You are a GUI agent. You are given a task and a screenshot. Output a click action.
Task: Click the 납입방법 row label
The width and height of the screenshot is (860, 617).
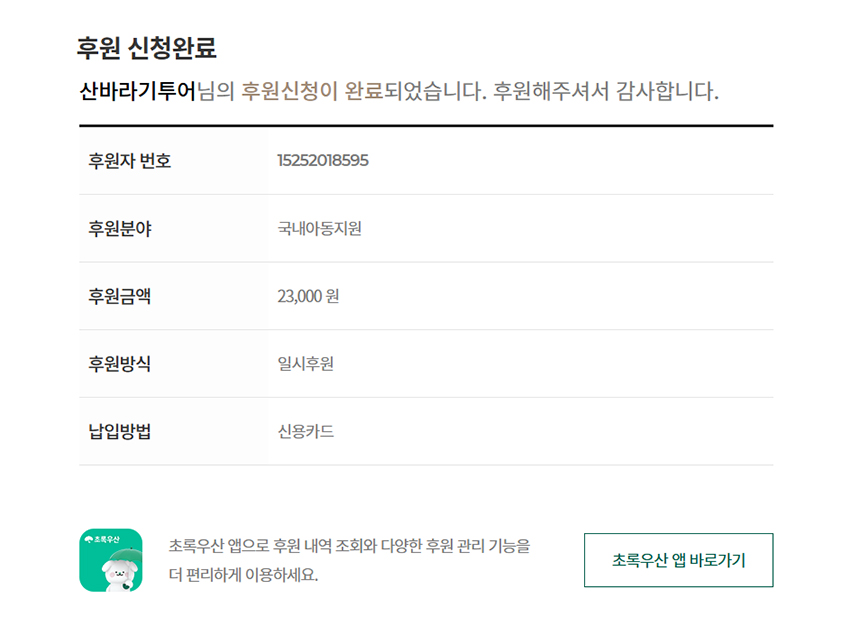(120, 432)
